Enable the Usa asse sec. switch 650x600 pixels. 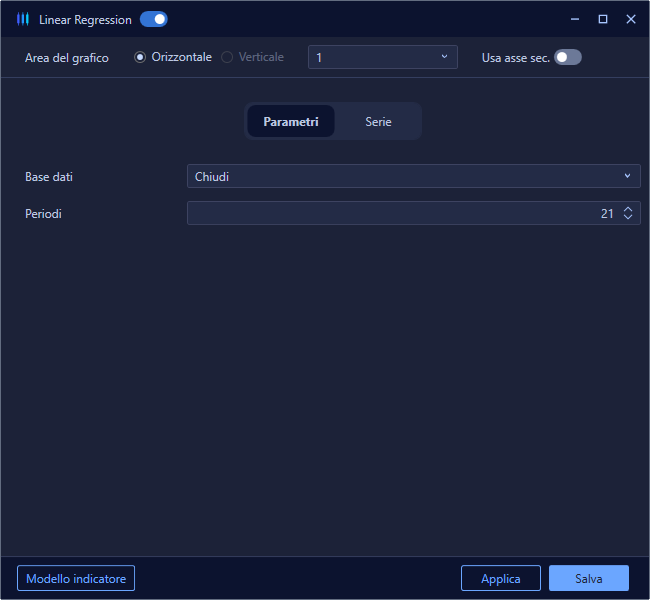(568, 57)
